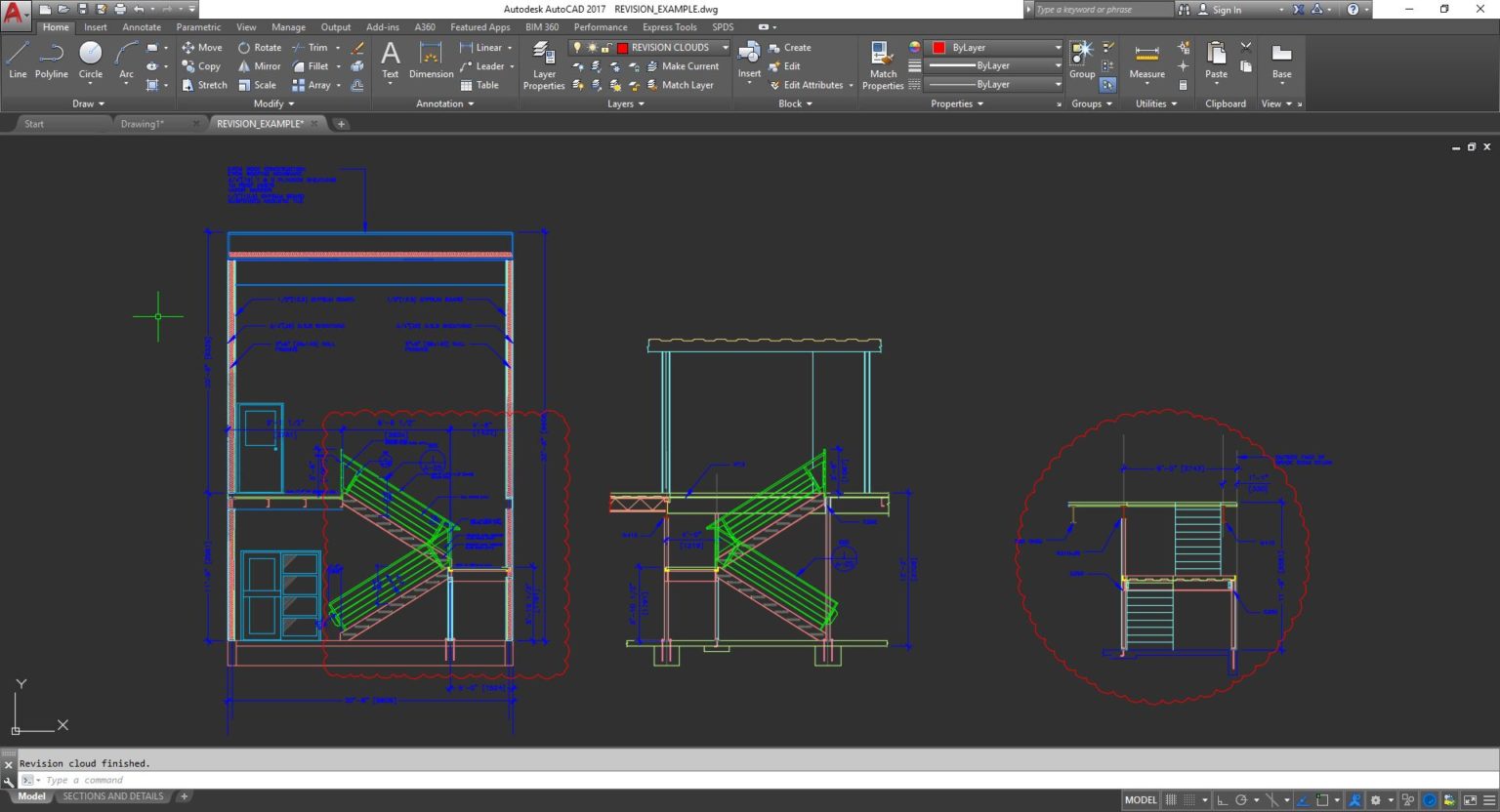Toggle object snap mode
Image resolution: width=1500 pixels, height=812 pixels.
click(x=1324, y=799)
